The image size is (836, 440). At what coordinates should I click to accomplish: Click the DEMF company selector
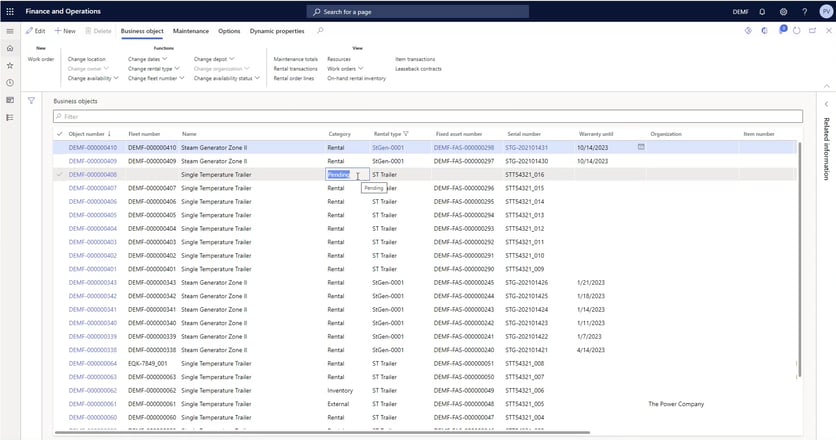coord(740,12)
